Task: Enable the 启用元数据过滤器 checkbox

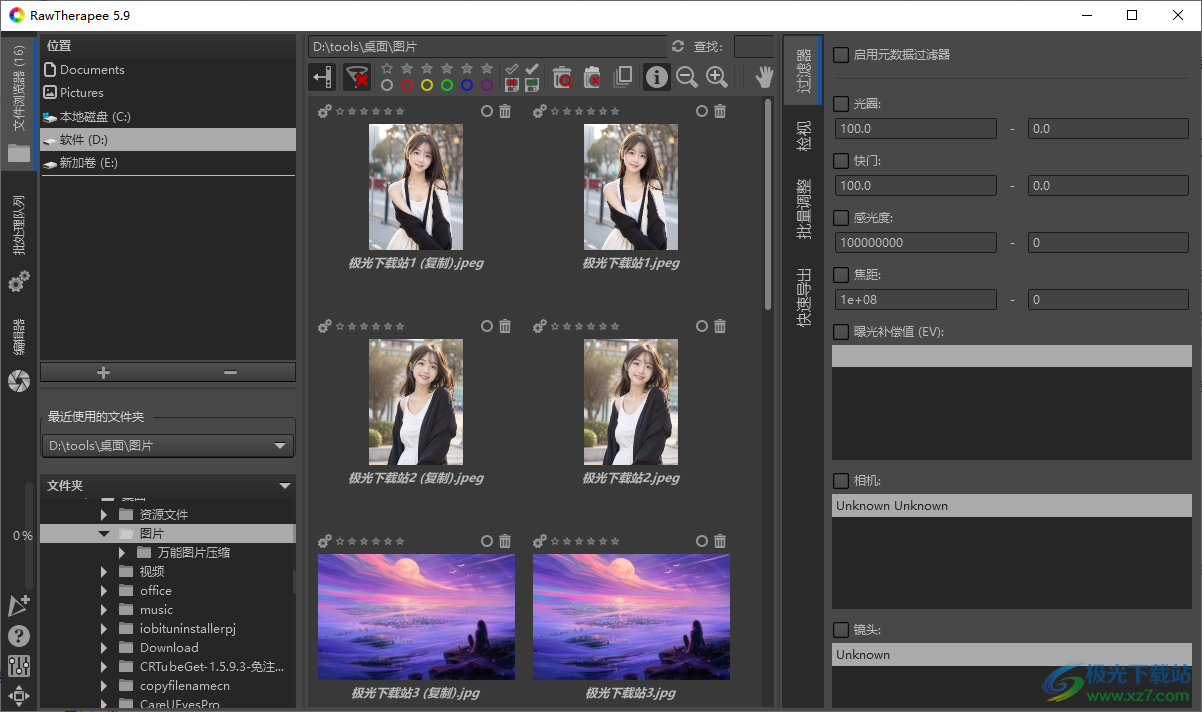Action: point(841,55)
